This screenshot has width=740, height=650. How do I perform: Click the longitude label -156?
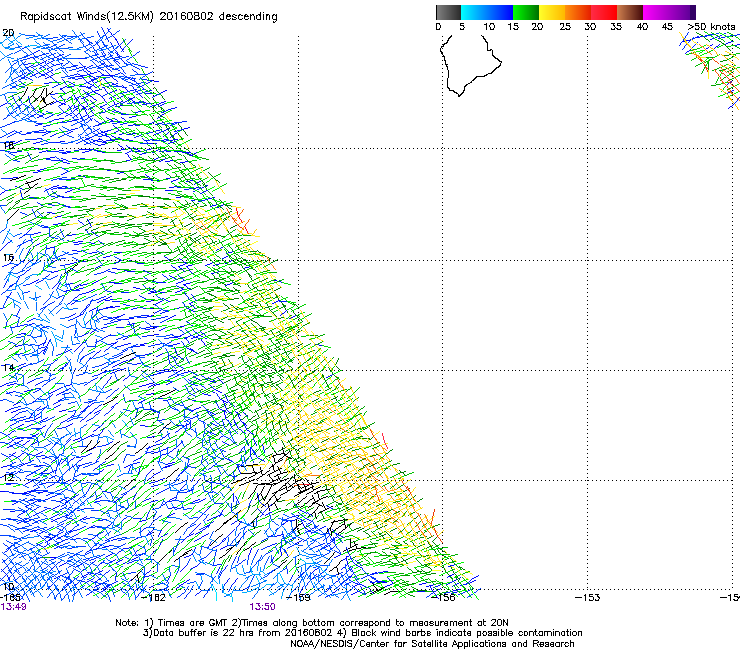(443, 598)
